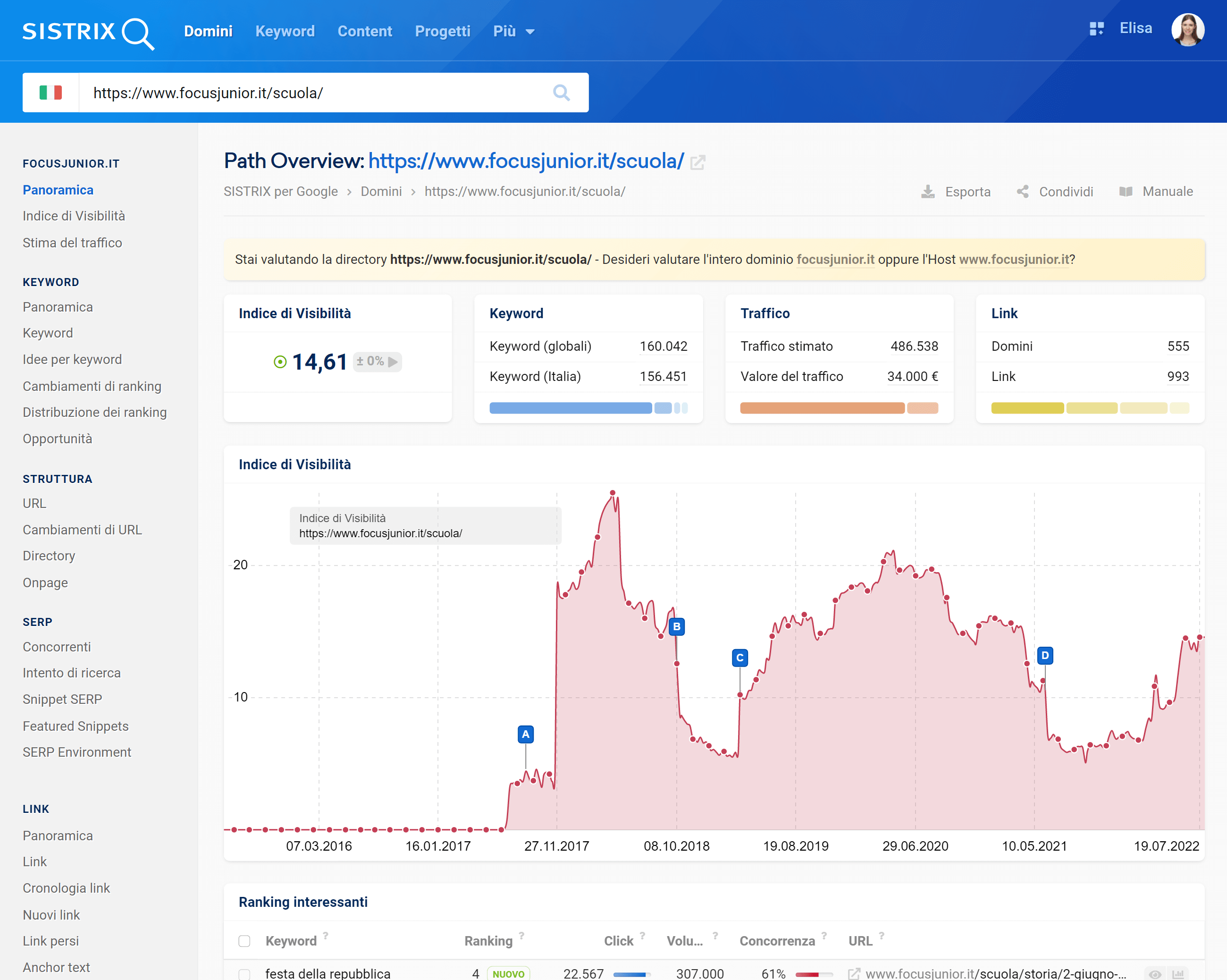Open the Keyword top navigation tab
Viewport: 1227px width, 980px height.
(x=285, y=31)
